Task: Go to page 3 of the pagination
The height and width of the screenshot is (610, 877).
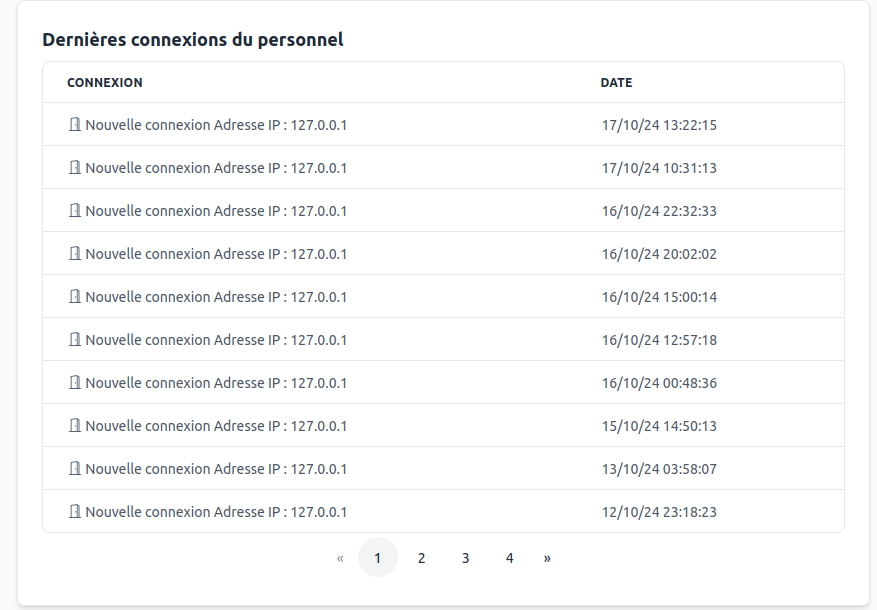Action: (x=465, y=557)
